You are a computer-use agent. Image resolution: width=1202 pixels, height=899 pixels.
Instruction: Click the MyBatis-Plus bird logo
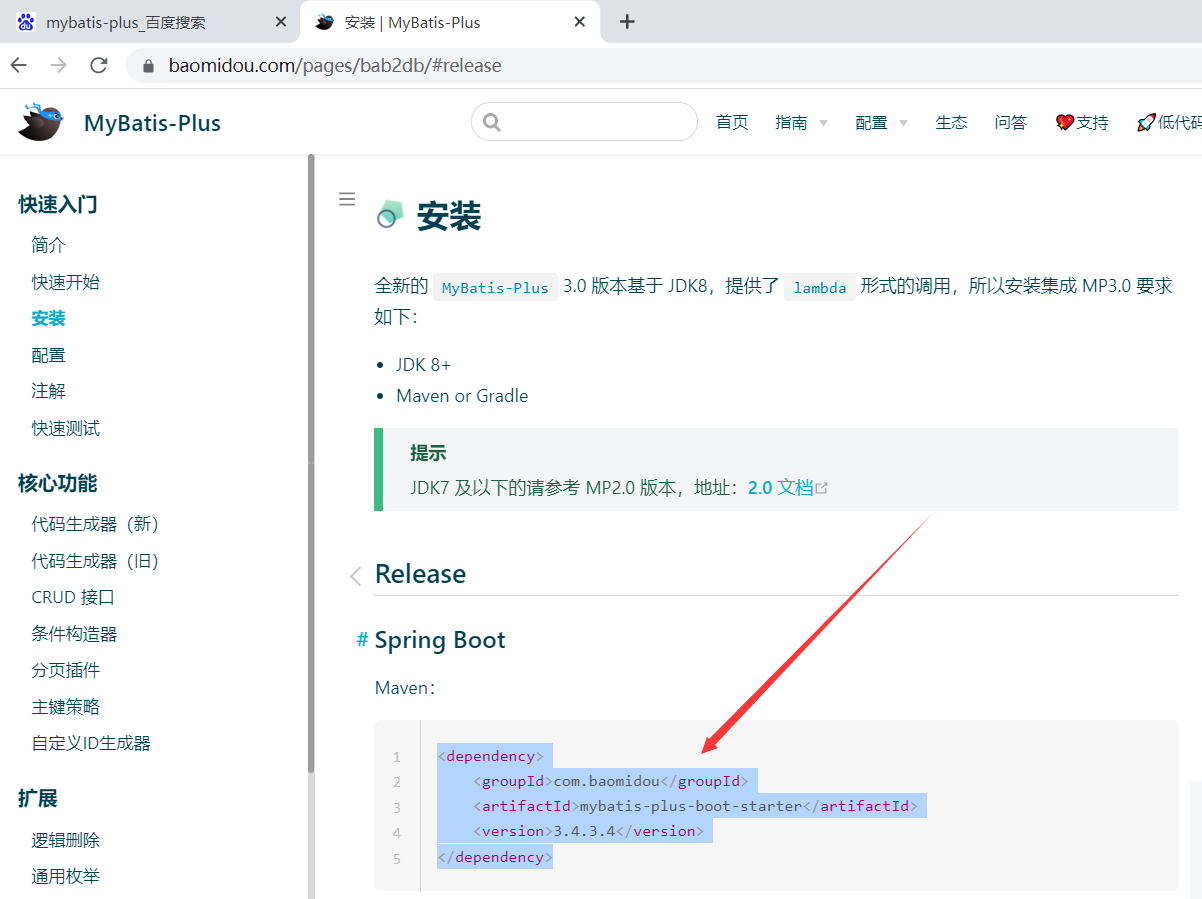[40, 122]
